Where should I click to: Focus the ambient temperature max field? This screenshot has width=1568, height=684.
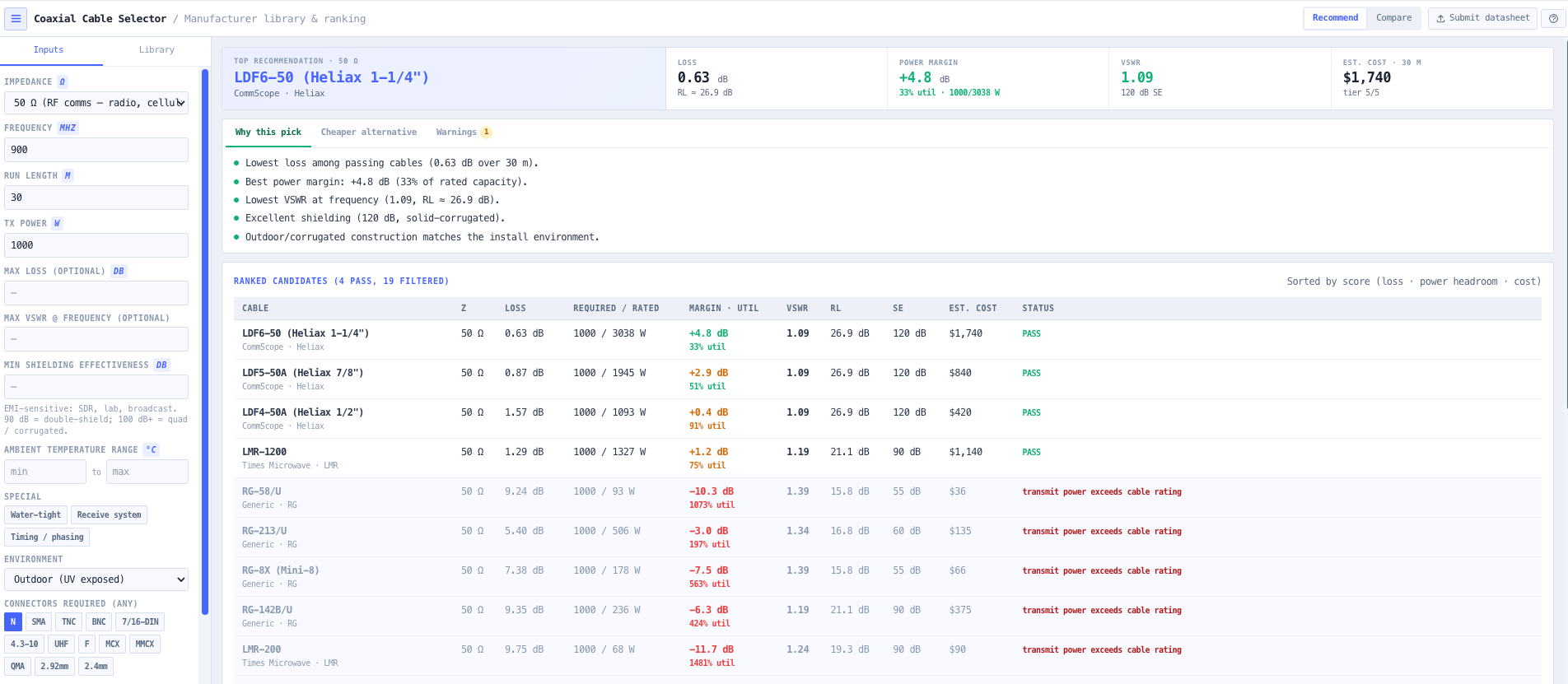pyautogui.click(x=147, y=472)
